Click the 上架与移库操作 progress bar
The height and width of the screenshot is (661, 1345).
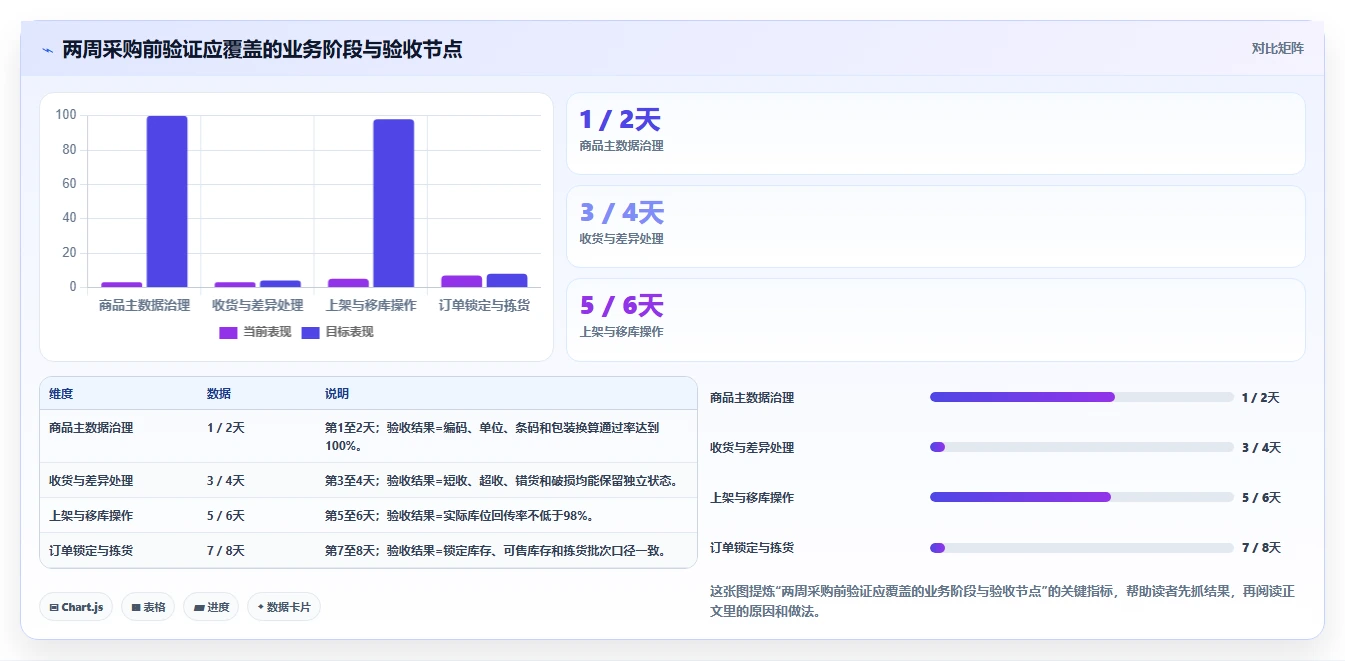1081,497
